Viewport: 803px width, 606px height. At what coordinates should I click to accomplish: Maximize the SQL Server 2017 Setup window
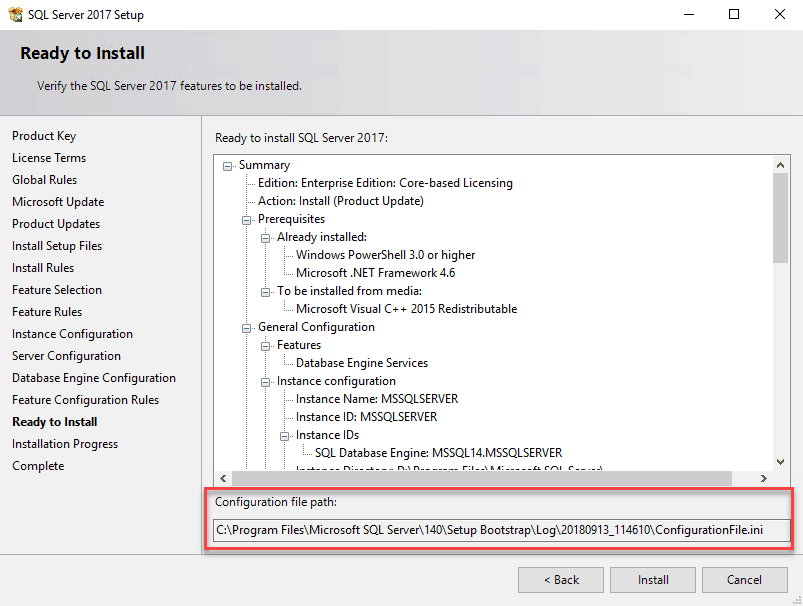pyautogui.click(x=734, y=14)
